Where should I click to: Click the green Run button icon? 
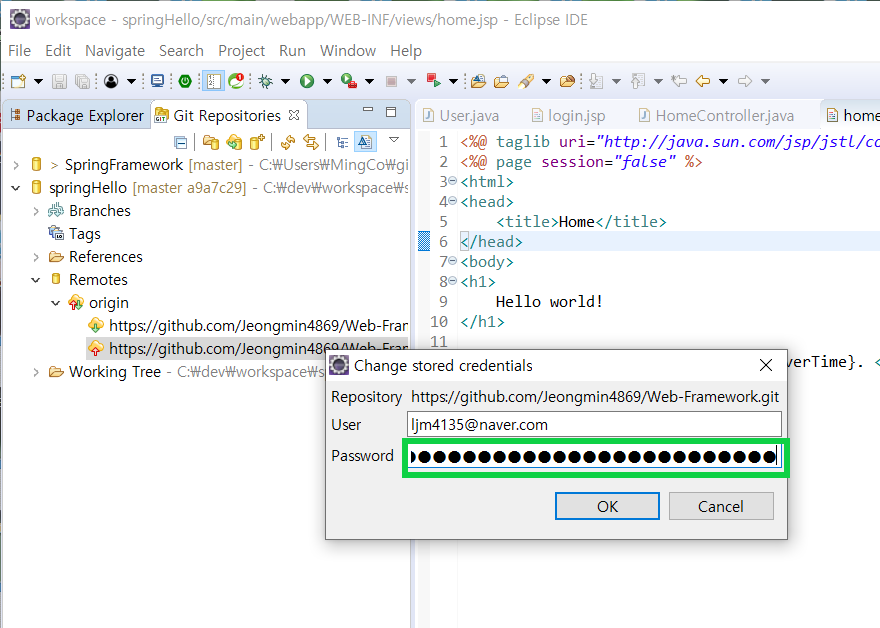pos(306,81)
